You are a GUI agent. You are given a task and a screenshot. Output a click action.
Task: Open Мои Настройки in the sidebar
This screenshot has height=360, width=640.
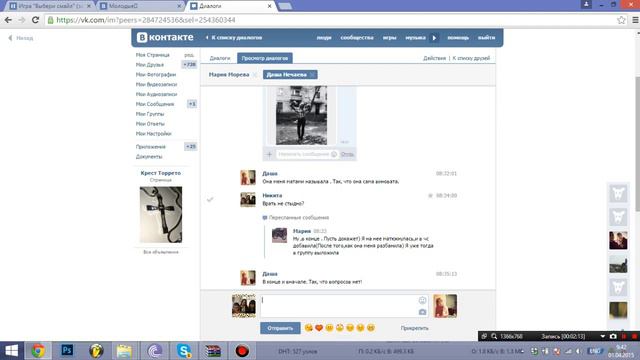(153, 133)
